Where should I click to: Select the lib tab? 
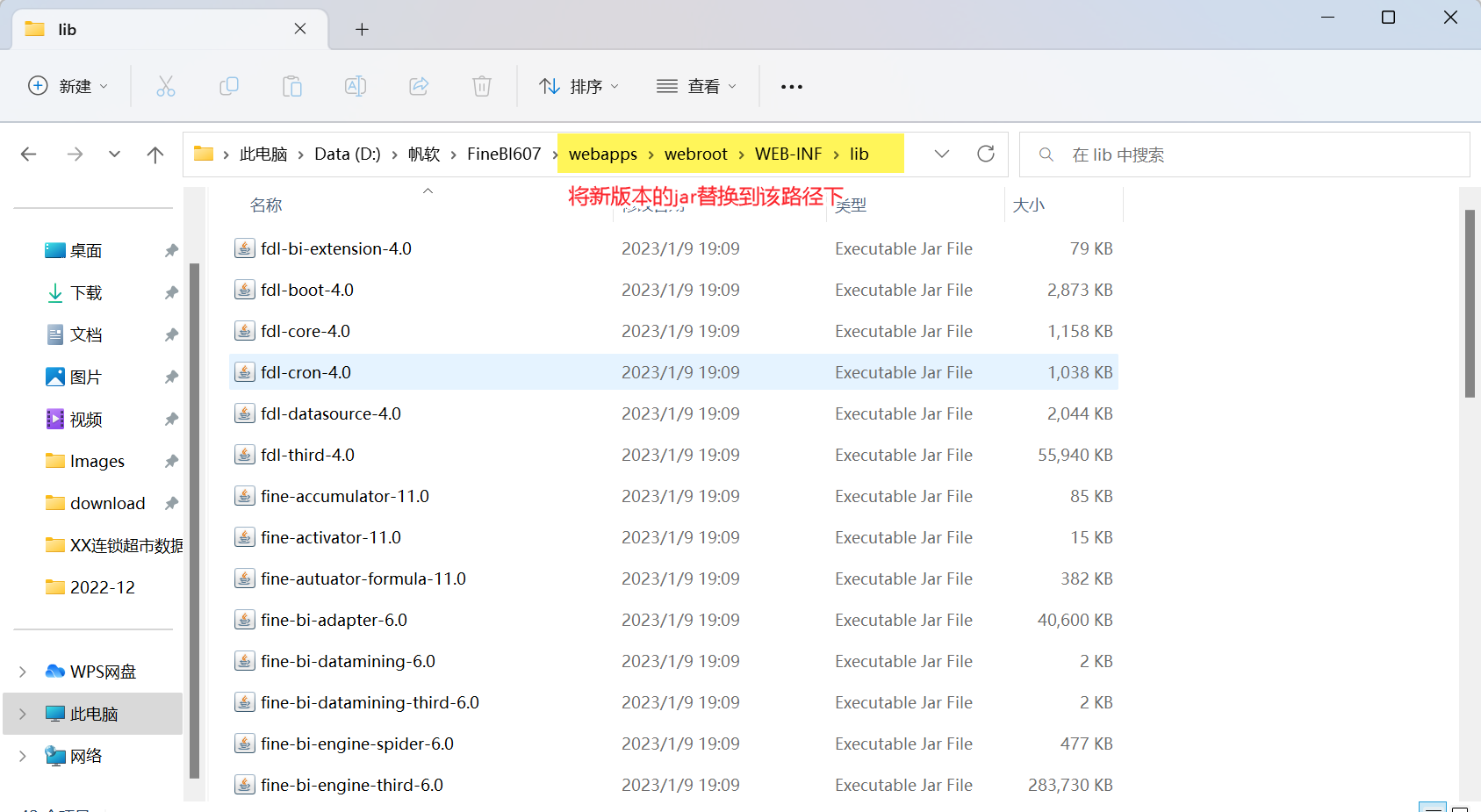tap(170, 29)
